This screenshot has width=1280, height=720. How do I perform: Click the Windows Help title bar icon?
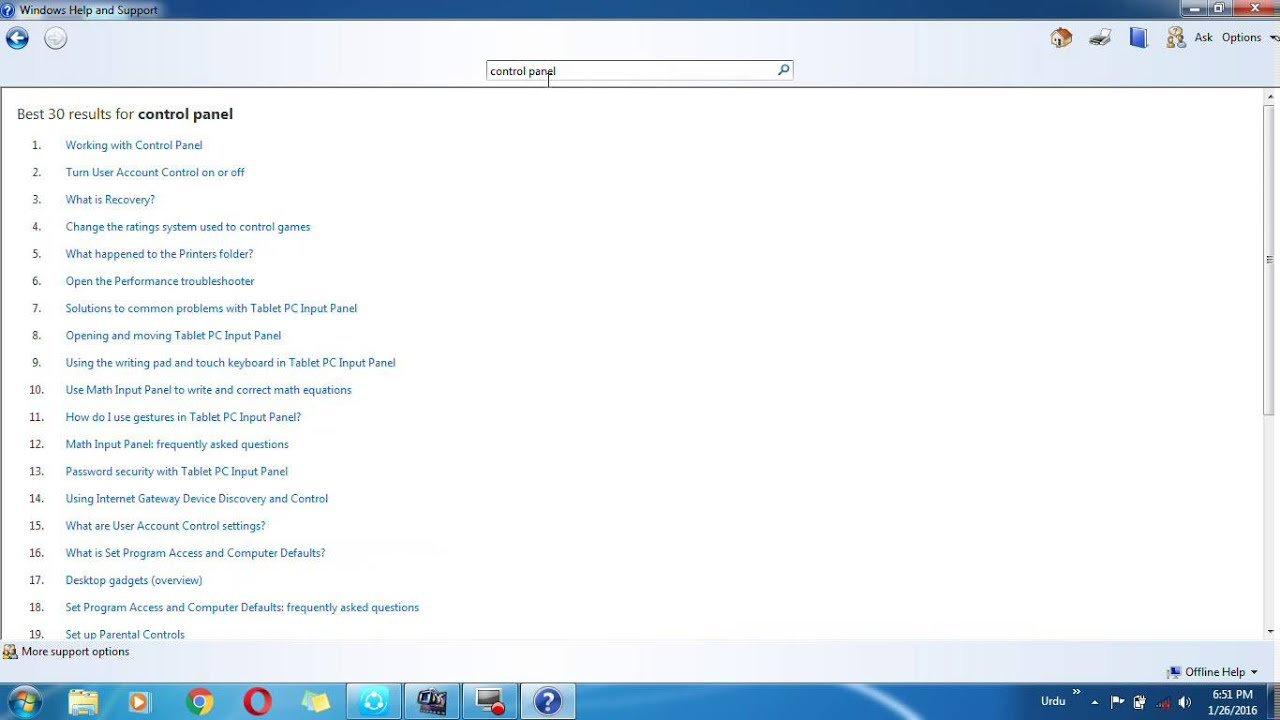point(8,9)
